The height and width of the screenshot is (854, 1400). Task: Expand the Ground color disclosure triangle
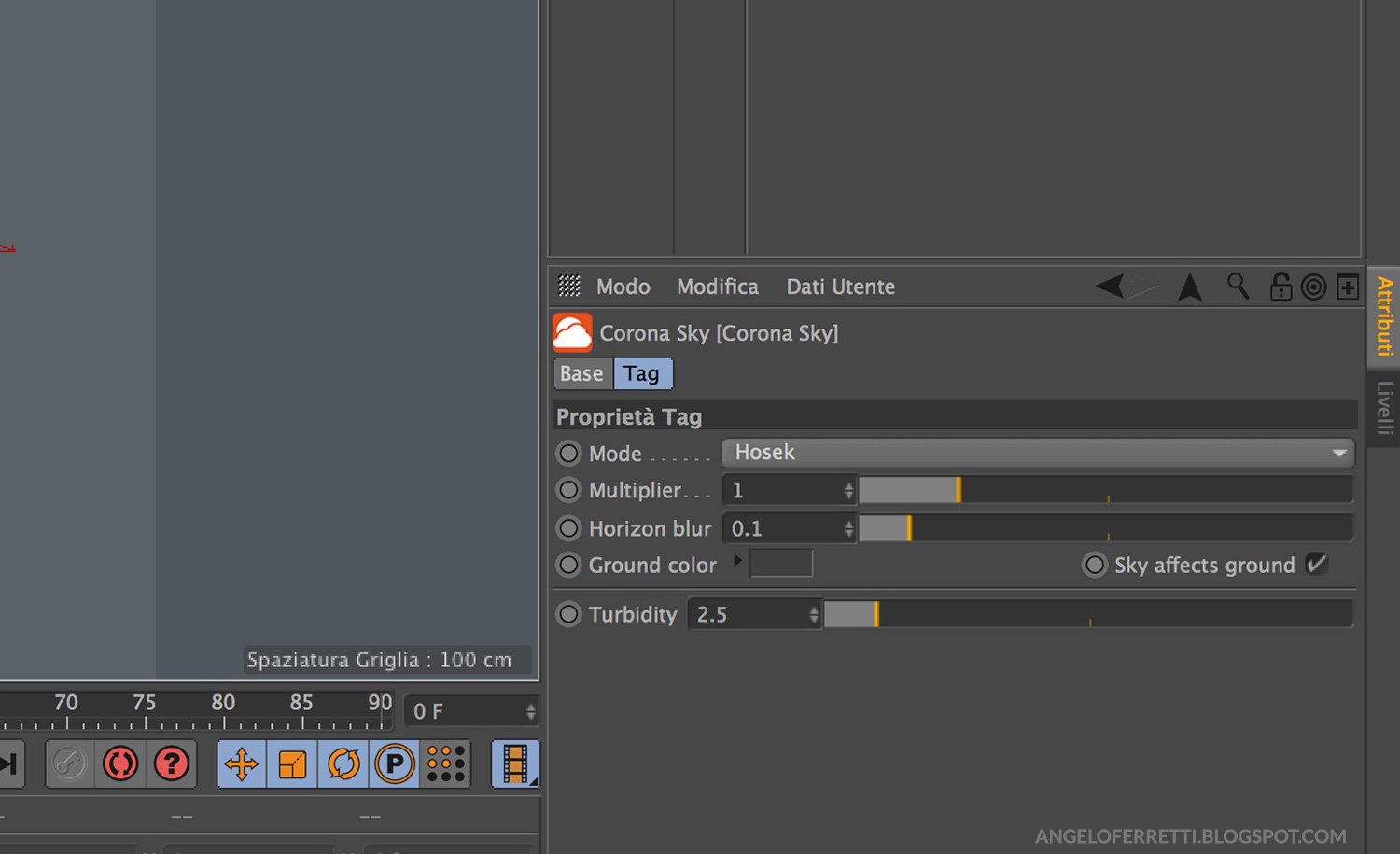click(737, 560)
